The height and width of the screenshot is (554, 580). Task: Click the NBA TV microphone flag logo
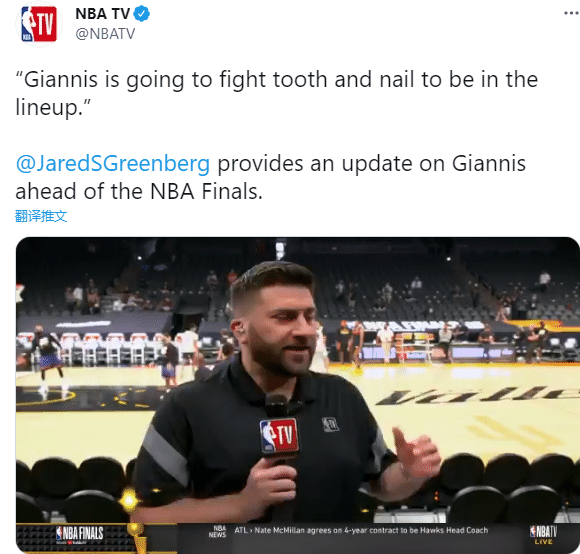pyautogui.click(x=279, y=436)
